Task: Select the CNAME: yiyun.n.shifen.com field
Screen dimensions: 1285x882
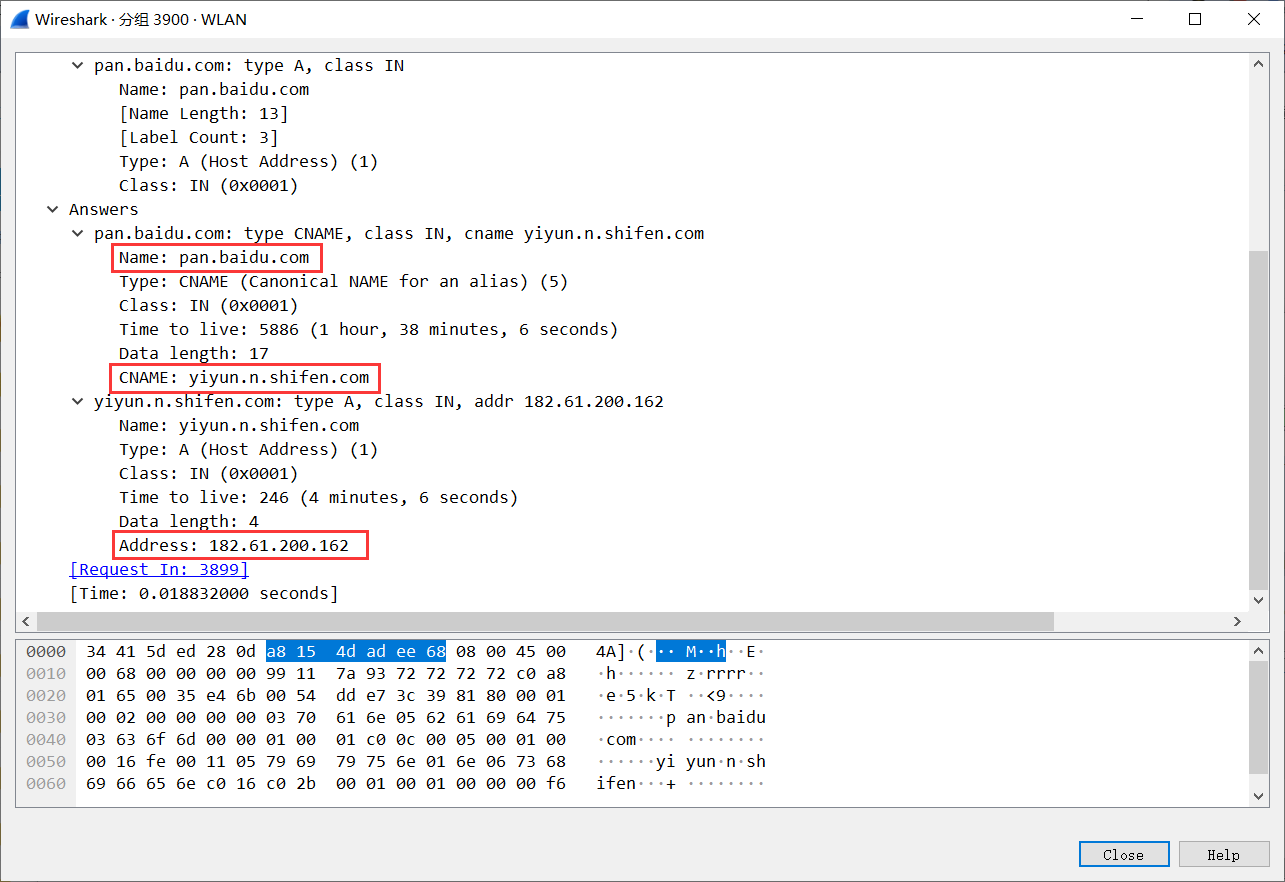Action: (x=244, y=377)
